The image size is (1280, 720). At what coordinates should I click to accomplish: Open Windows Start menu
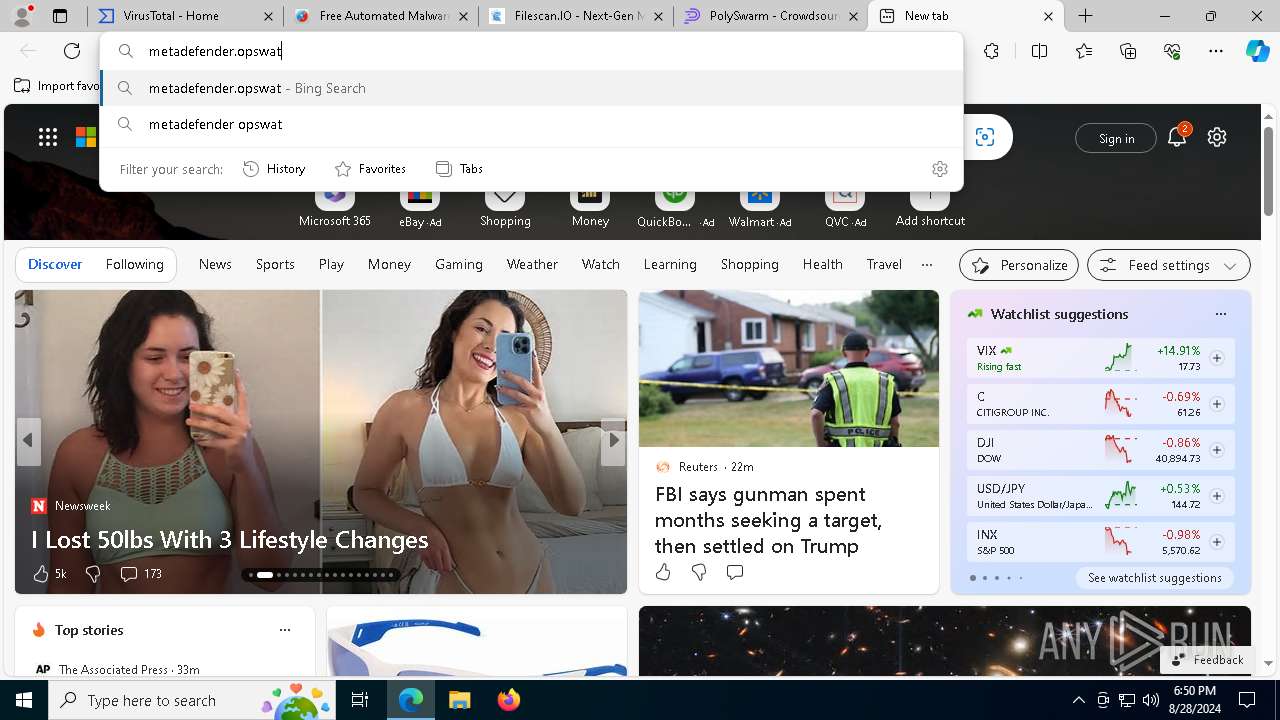(24, 700)
